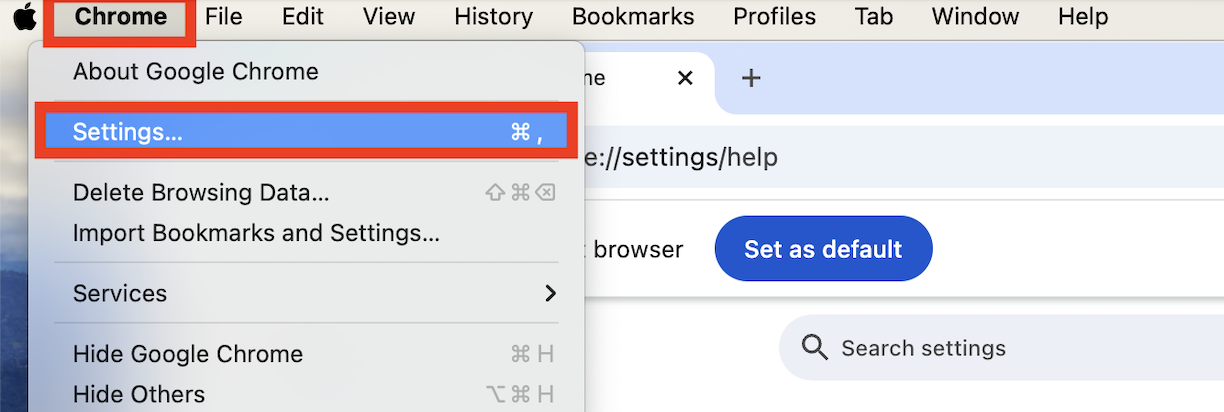
Task: Open the Bookmarks menu
Action: [x=633, y=17]
